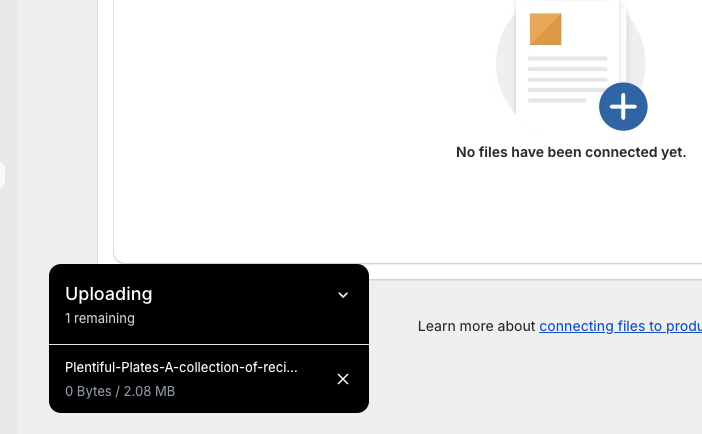Cancel the Plentiful-Plates file upload
Viewport: 702px width, 434px height.
[x=343, y=379]
